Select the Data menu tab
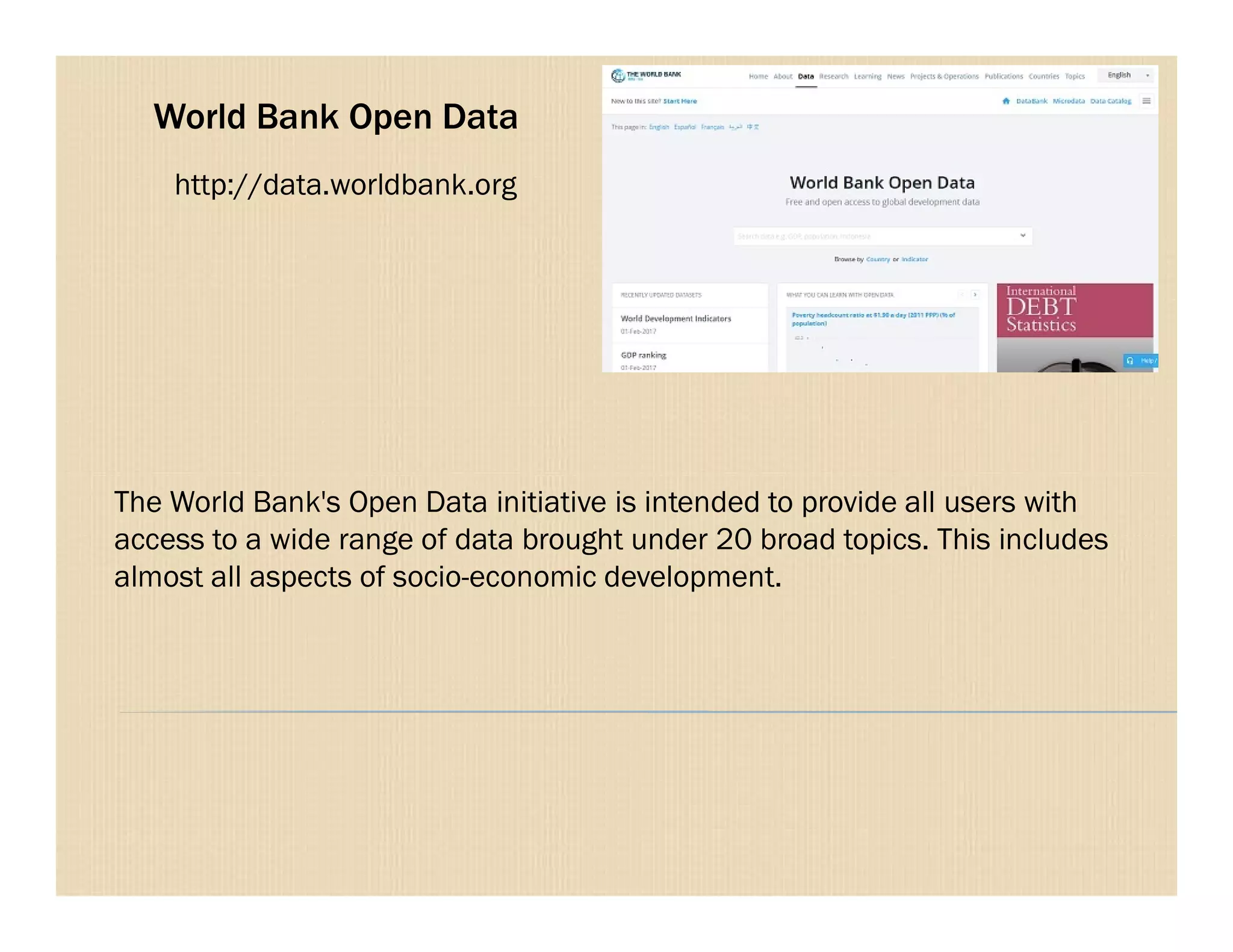Image resolution: width=1233 pixels, height=952 pixels. coord(806,76)
